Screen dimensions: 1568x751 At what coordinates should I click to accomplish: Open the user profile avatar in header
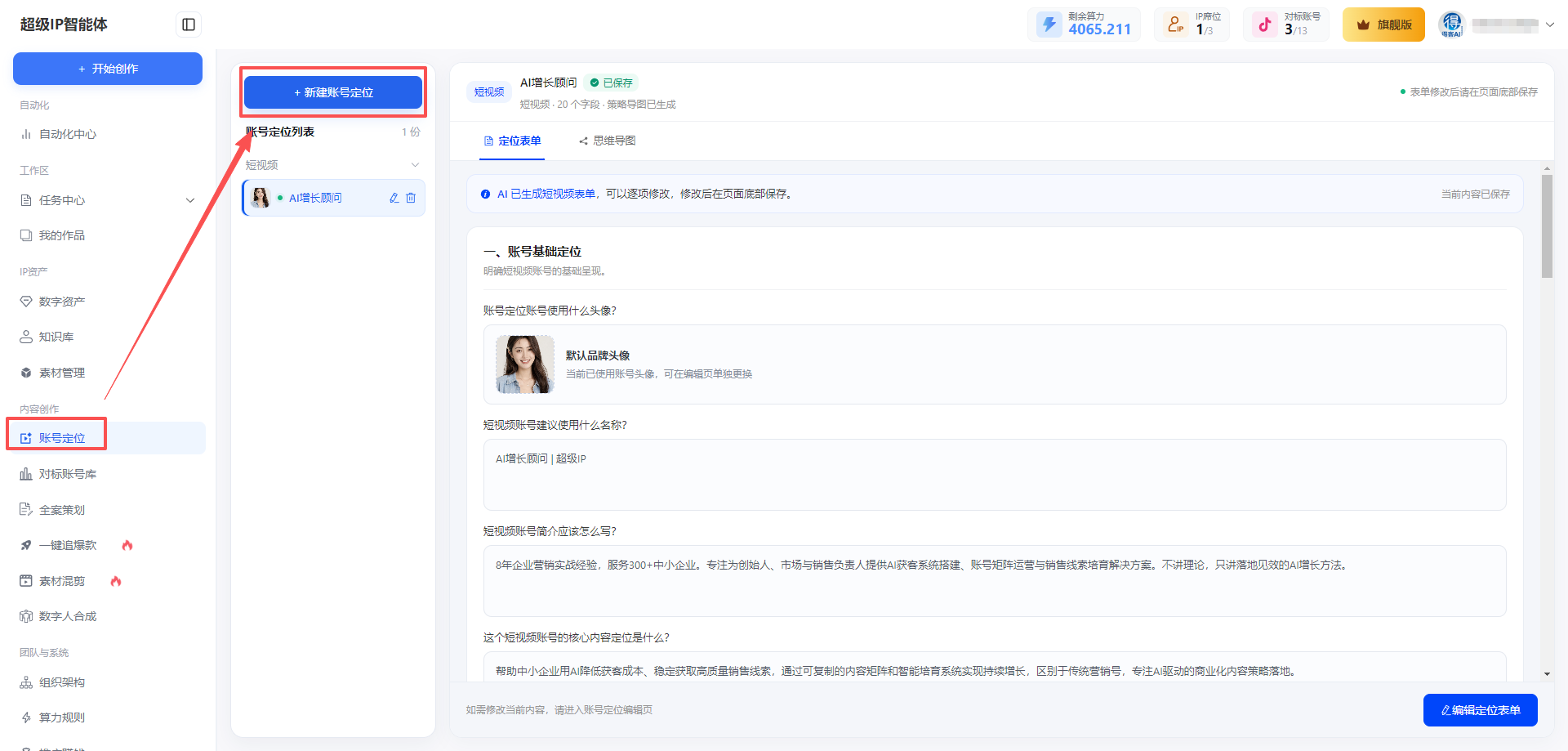[x=1452, y=25]
